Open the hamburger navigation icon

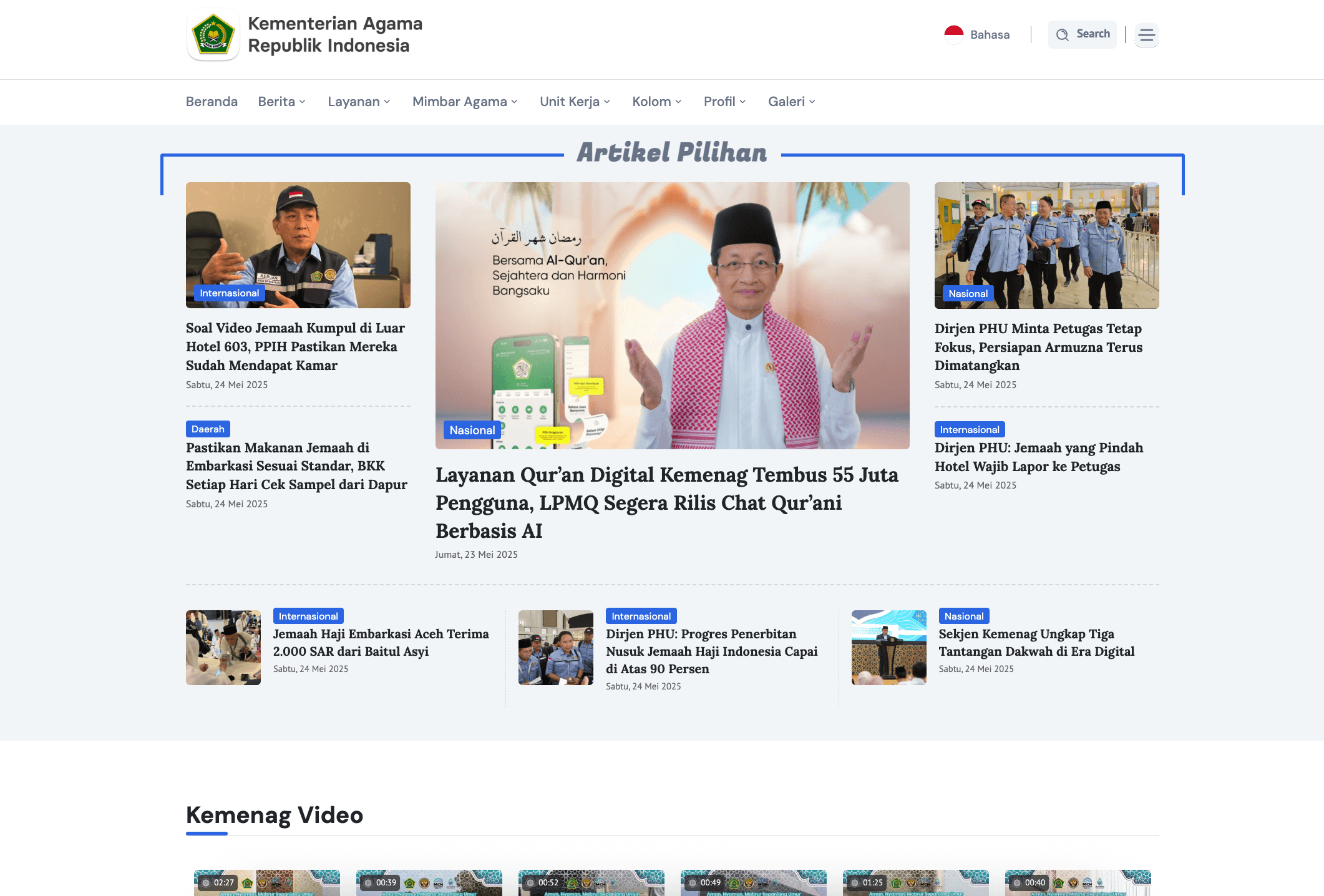1146,35
